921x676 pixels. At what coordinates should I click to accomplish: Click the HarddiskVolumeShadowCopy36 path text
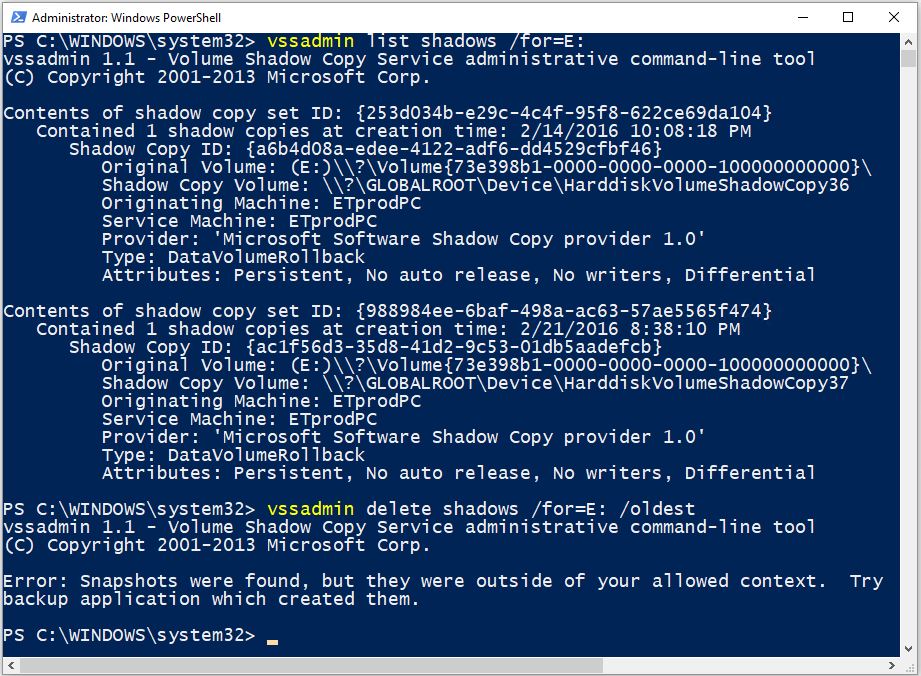586,185
